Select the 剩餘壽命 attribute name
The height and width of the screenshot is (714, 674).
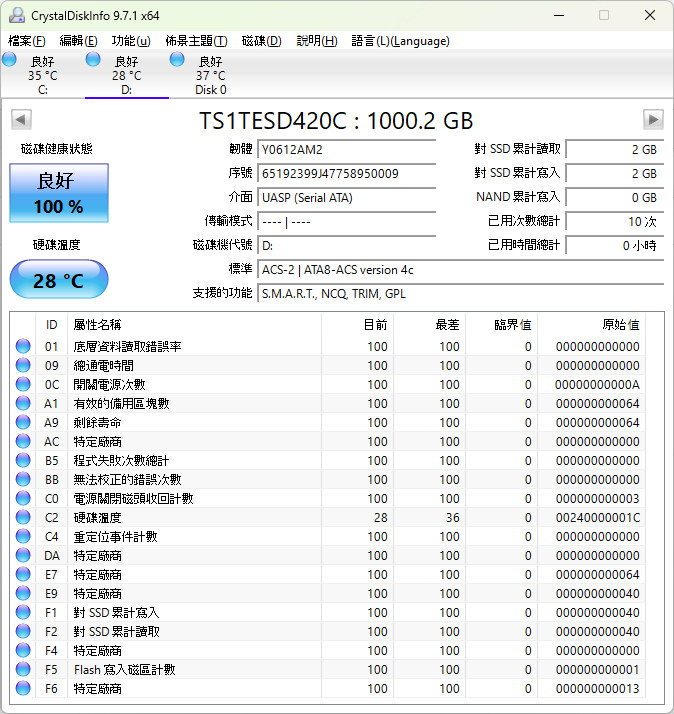tap(97, 423)
